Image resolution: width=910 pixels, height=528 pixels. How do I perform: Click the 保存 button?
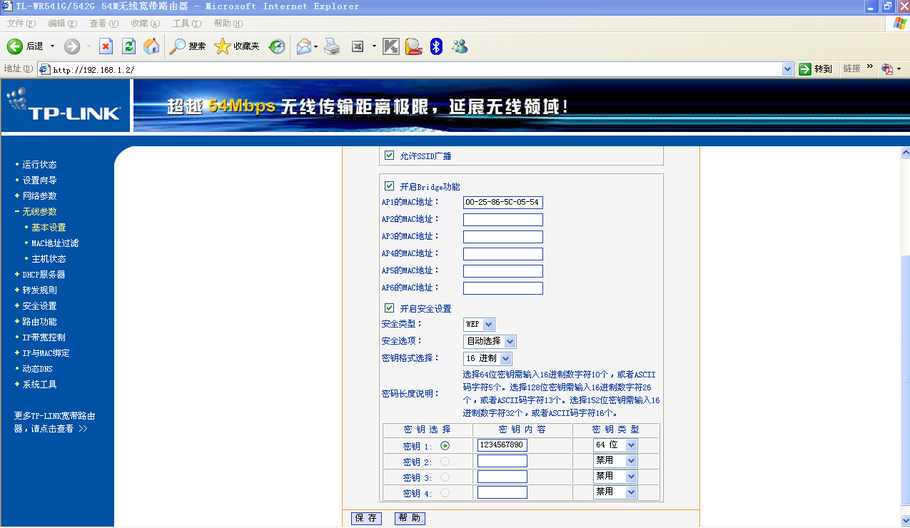pos(366,518)
